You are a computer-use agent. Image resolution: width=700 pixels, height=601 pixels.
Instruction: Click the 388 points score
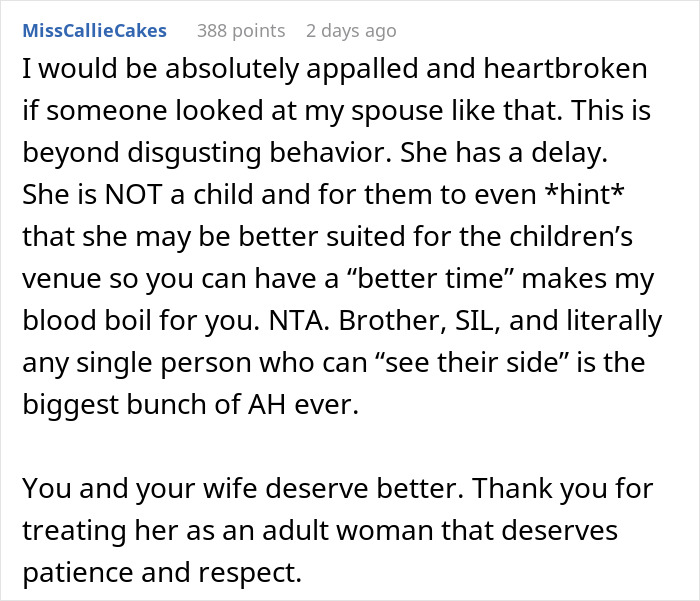(x=241, y=31)
